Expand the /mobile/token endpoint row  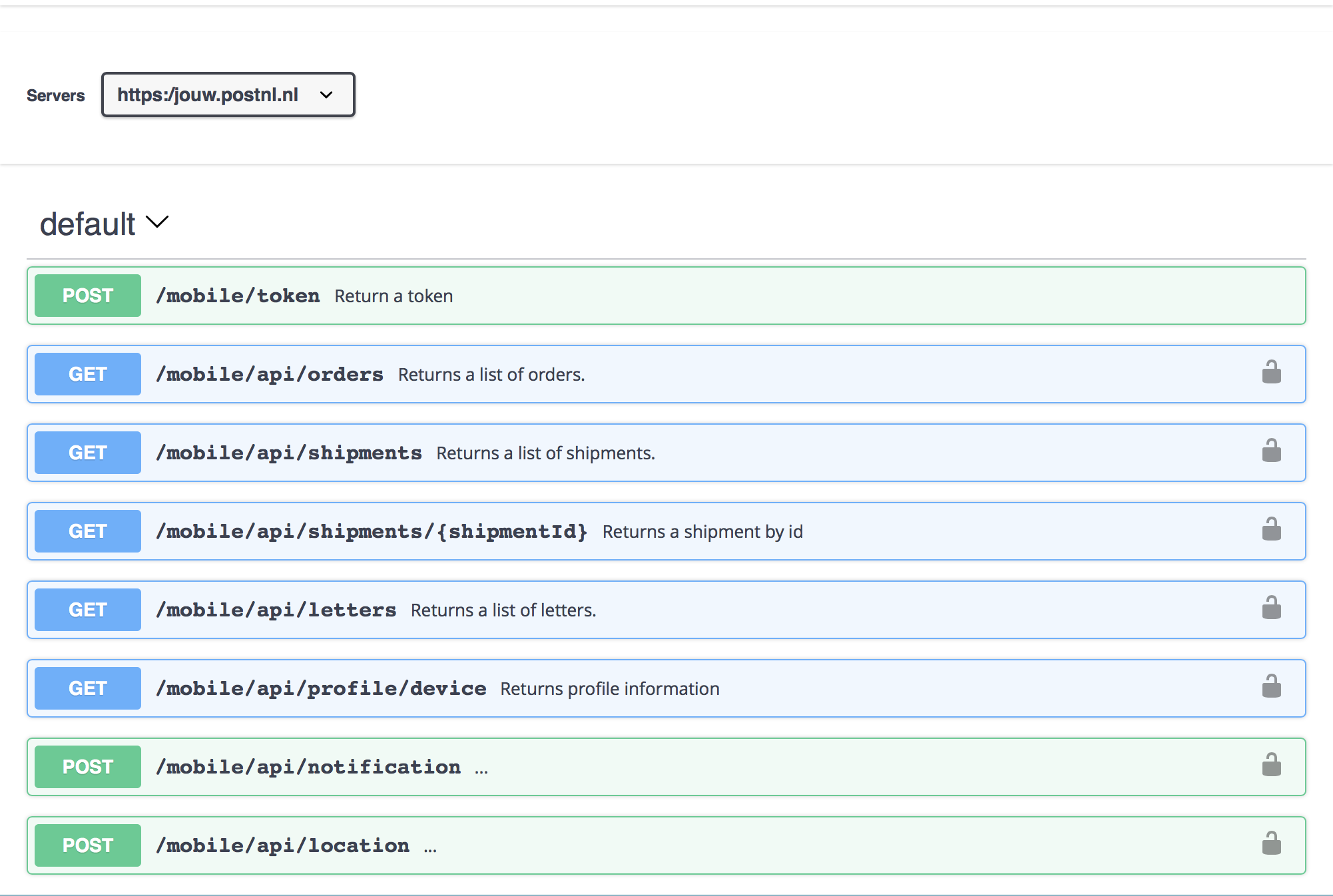(x=466, y=295)
